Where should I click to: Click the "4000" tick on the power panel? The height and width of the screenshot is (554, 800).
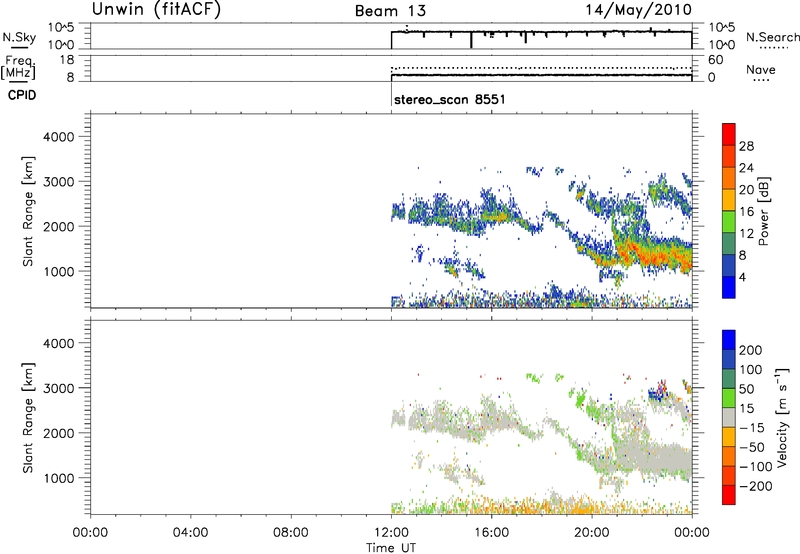click(x=59, y=137)
